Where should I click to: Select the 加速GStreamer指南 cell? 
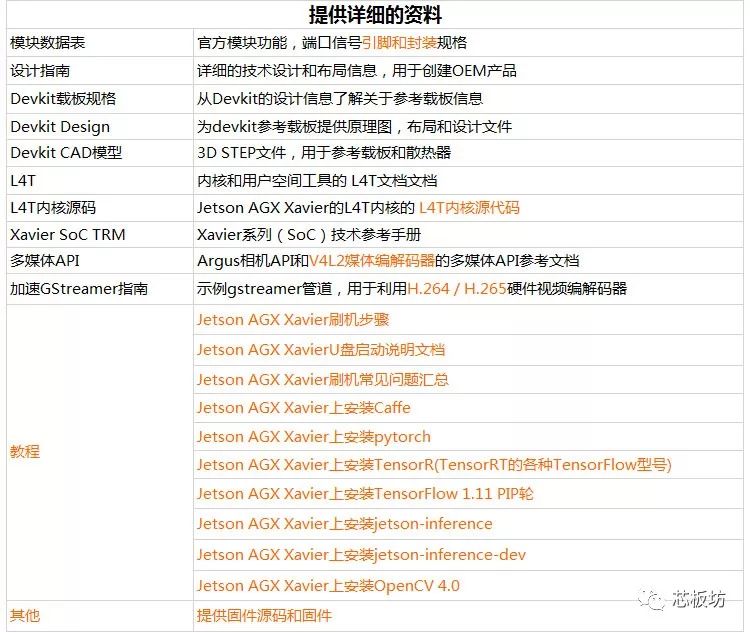[100, 289]
